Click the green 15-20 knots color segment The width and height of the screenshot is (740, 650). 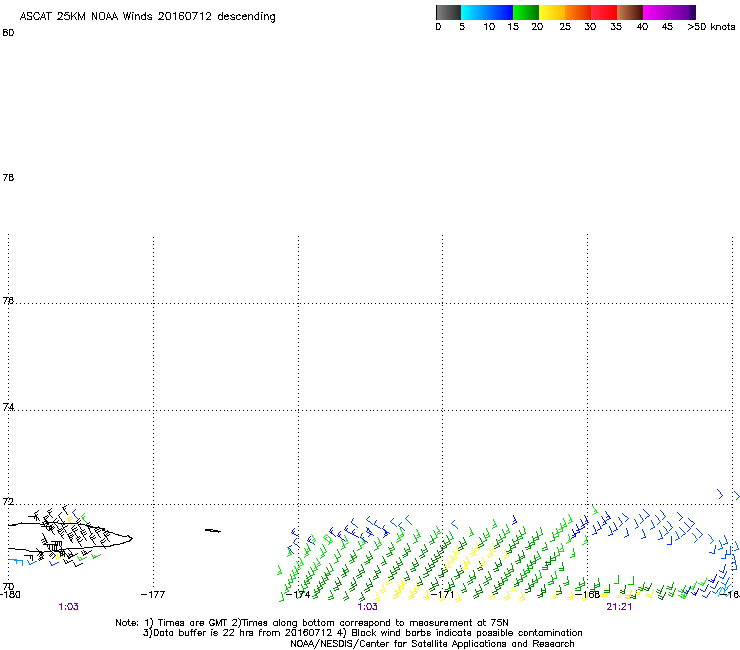(526, 12)
